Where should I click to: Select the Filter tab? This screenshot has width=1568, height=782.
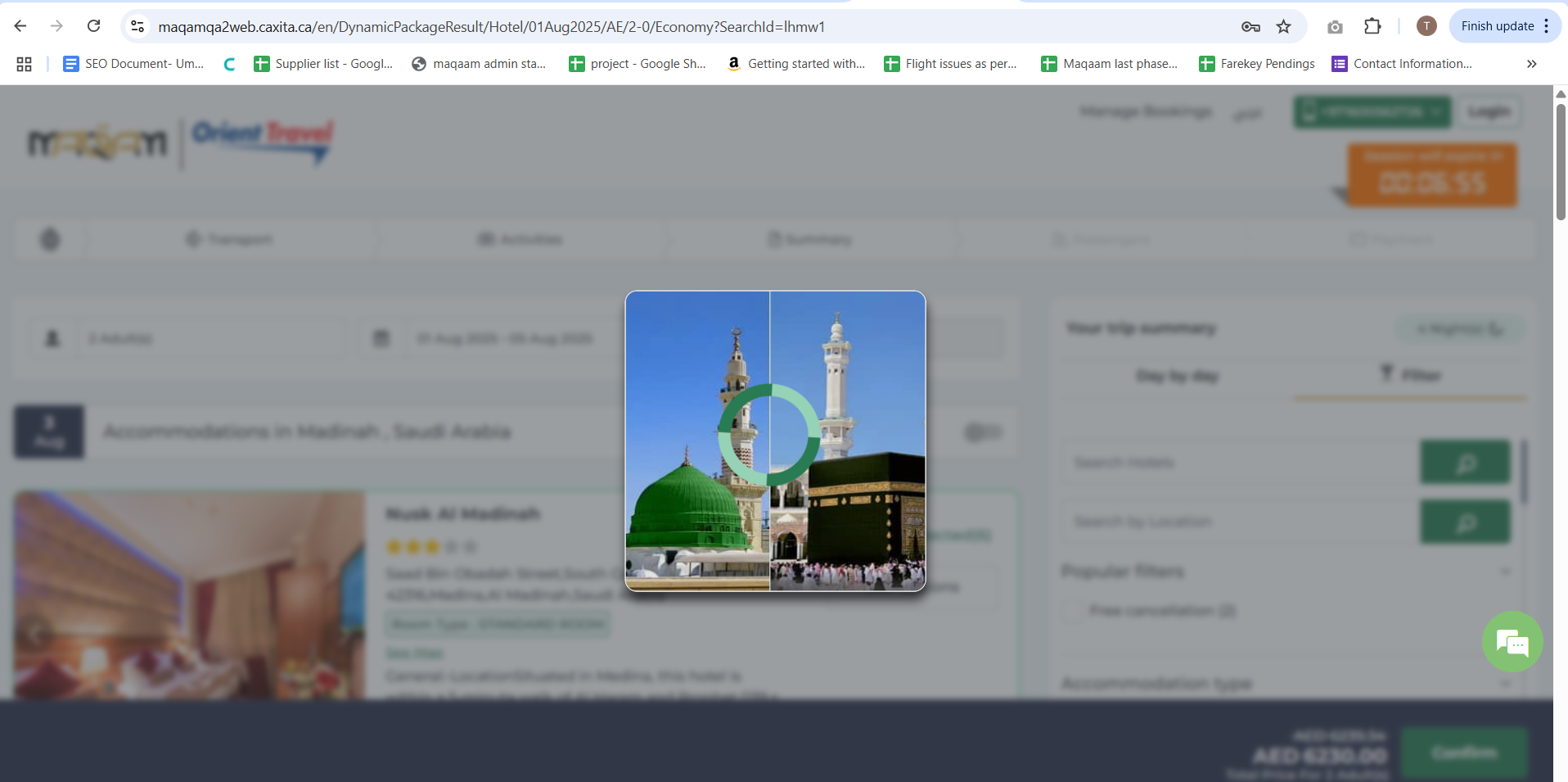tap(1410, 375)
